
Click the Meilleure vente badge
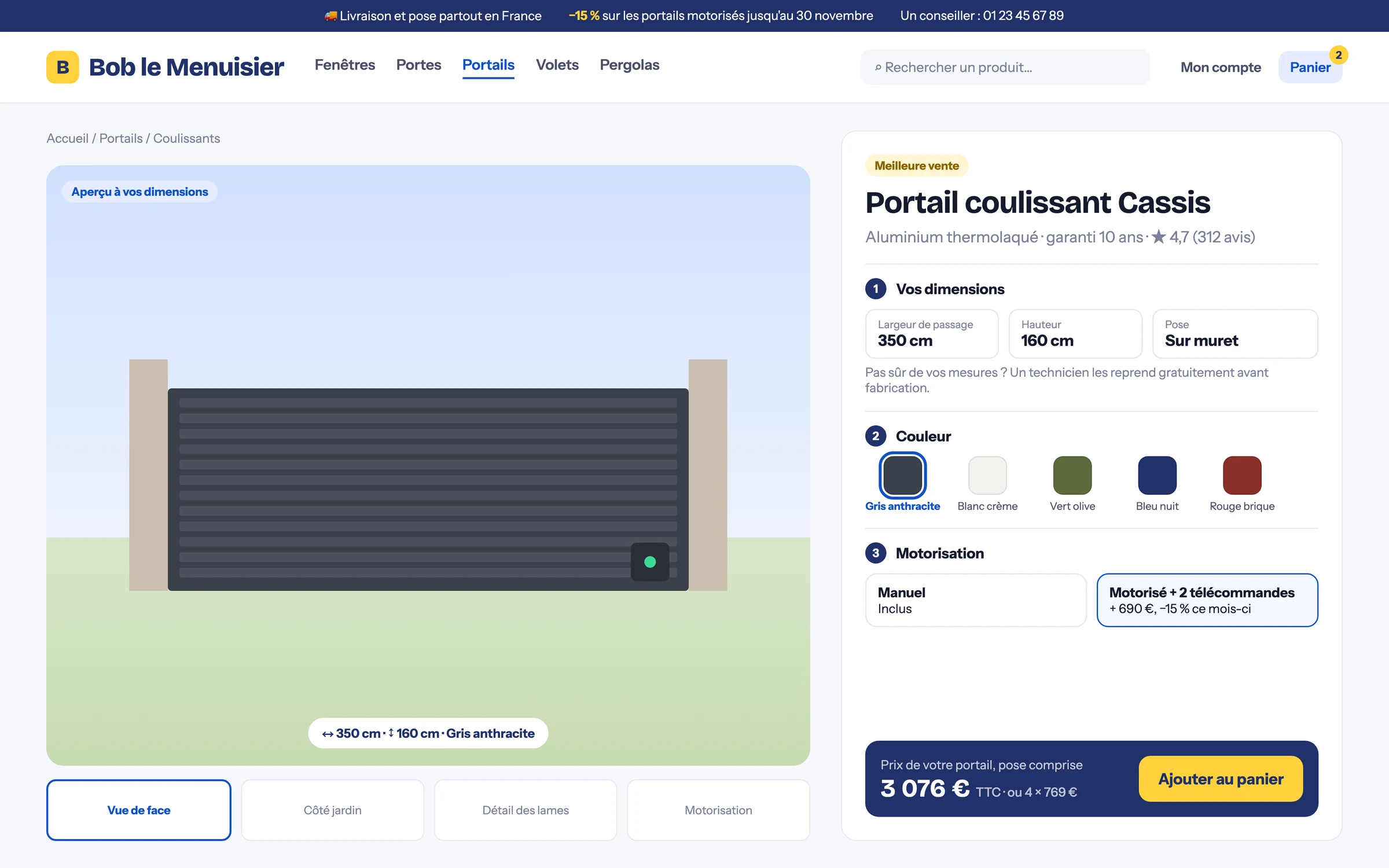click(917, 165)
